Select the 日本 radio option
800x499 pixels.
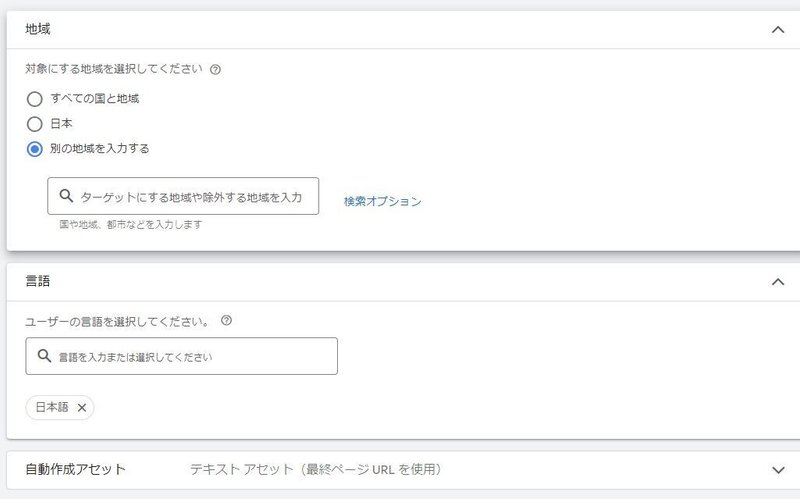tap(35, 124)
